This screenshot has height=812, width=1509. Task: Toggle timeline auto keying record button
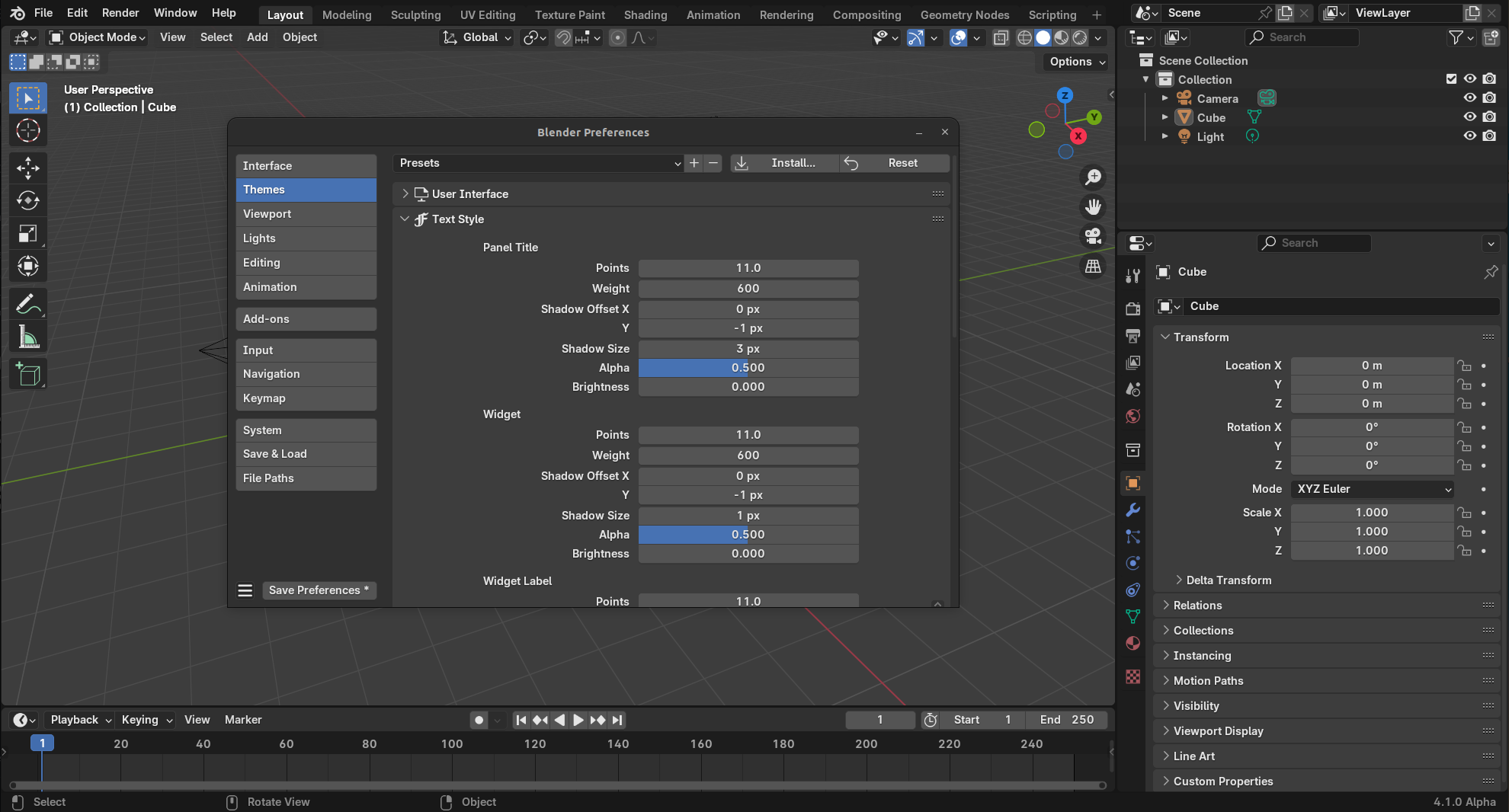coord(479,720)
